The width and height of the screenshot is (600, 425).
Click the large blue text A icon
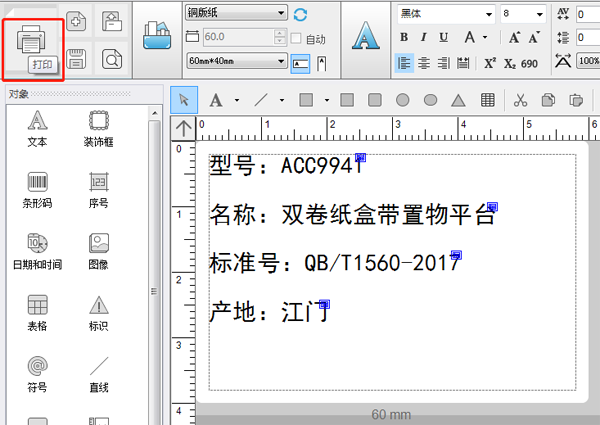click(x=365, y=36)
